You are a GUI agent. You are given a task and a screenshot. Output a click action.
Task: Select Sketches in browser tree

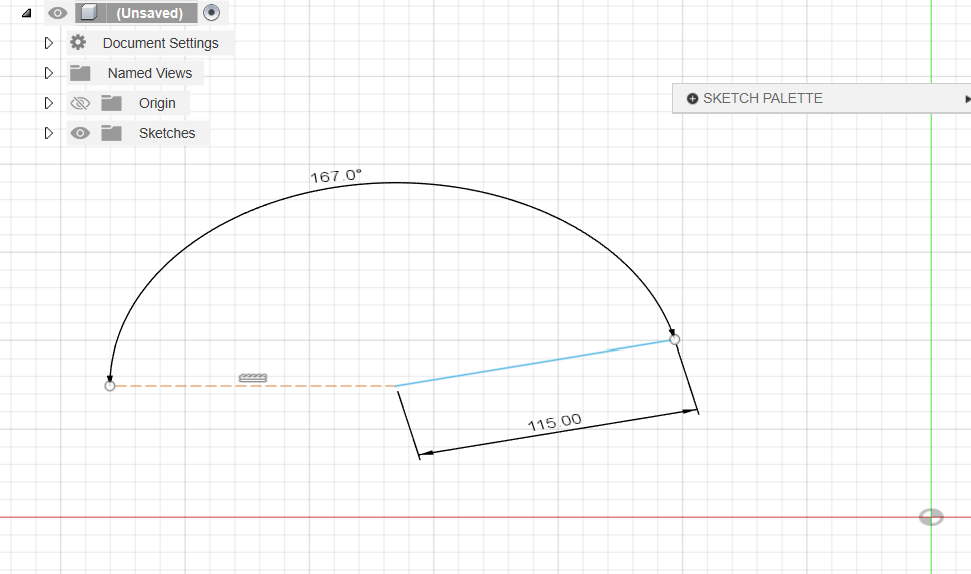pyautogui.click(x=167, y=133)
